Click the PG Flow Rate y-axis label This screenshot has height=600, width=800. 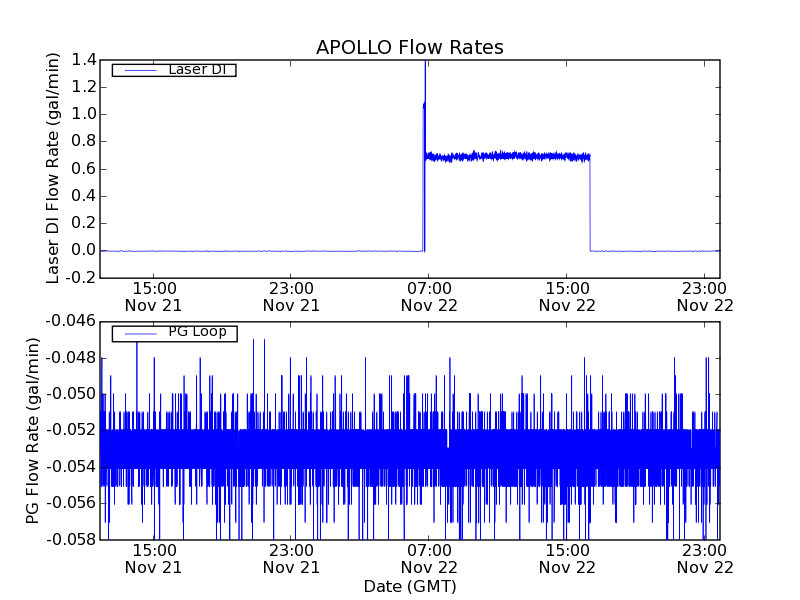pyautogui.click(x=34, y=430)
